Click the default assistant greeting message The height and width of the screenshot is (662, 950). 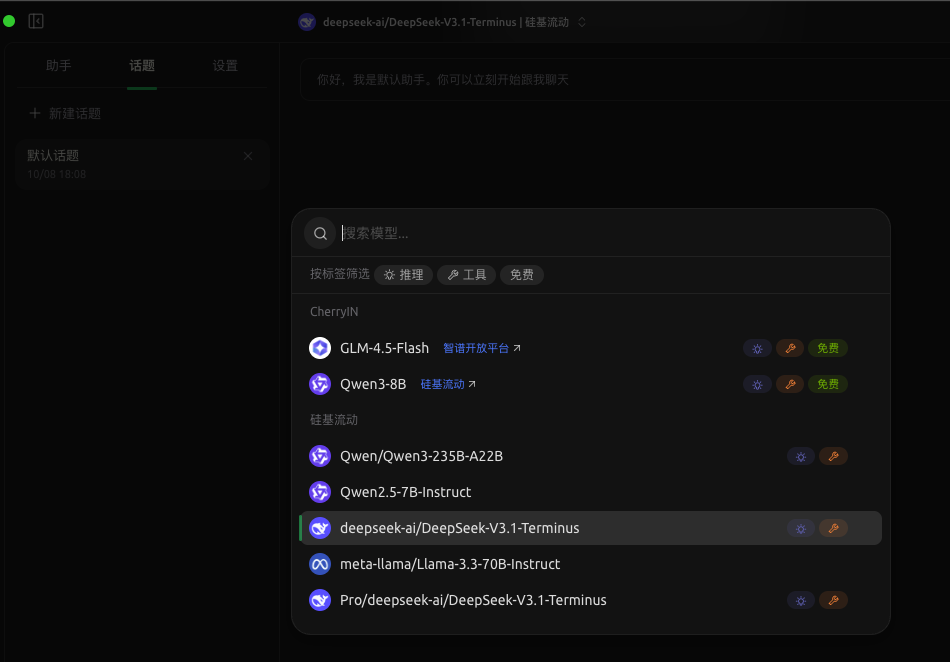click(x=443, y=79)
